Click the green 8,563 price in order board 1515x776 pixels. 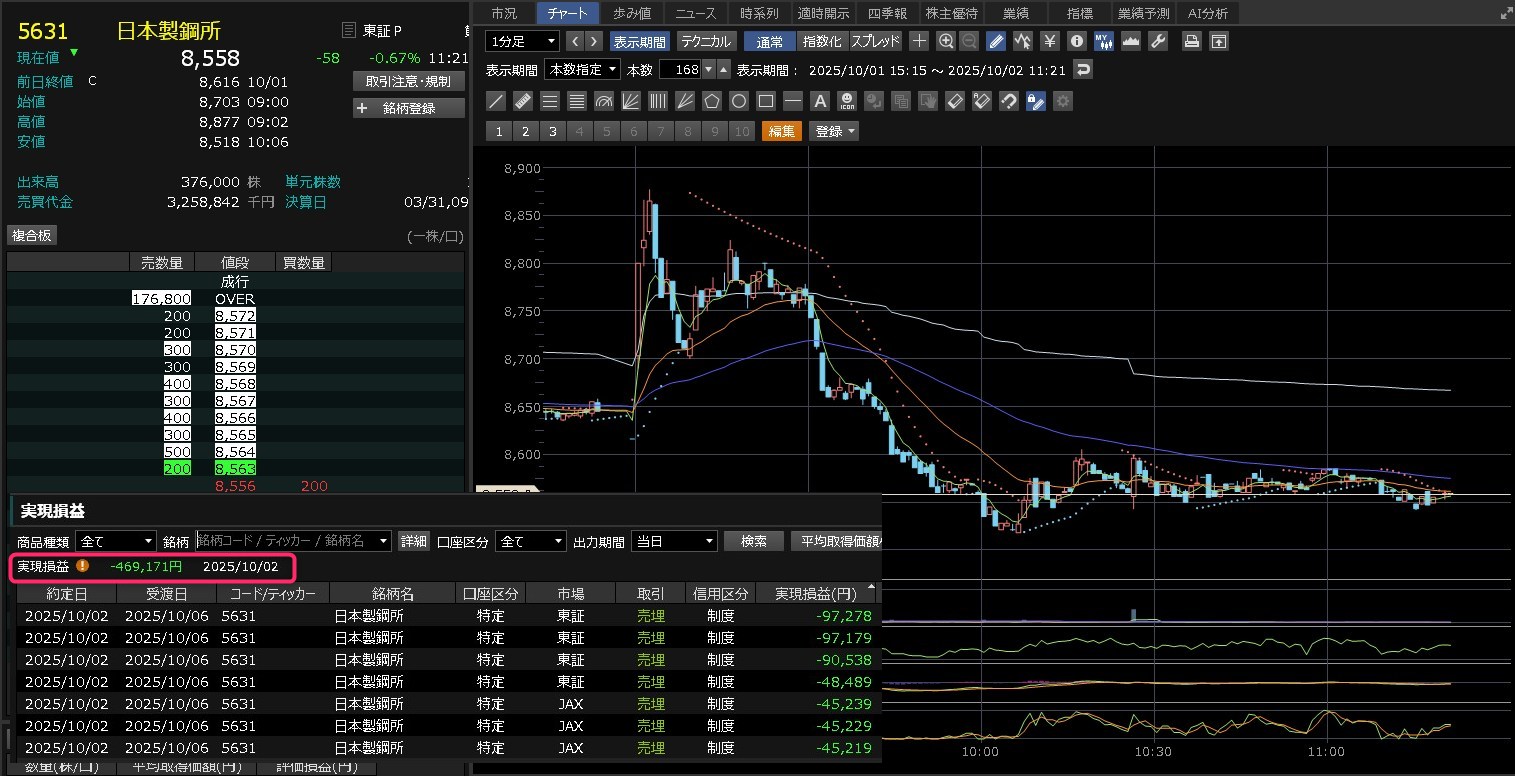(x=235, y=468)
